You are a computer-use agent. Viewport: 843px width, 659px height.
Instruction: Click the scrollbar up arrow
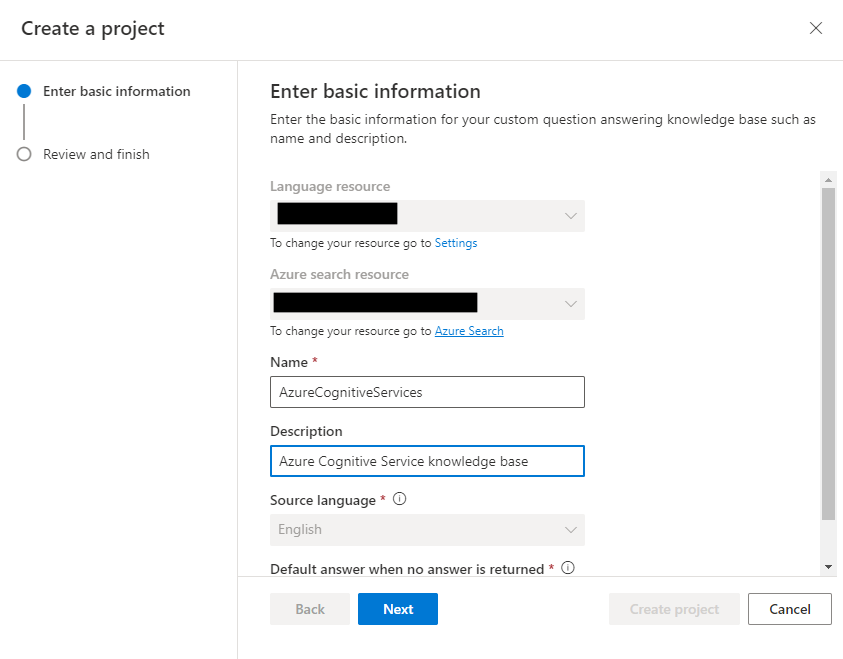[x=828, y=180]
